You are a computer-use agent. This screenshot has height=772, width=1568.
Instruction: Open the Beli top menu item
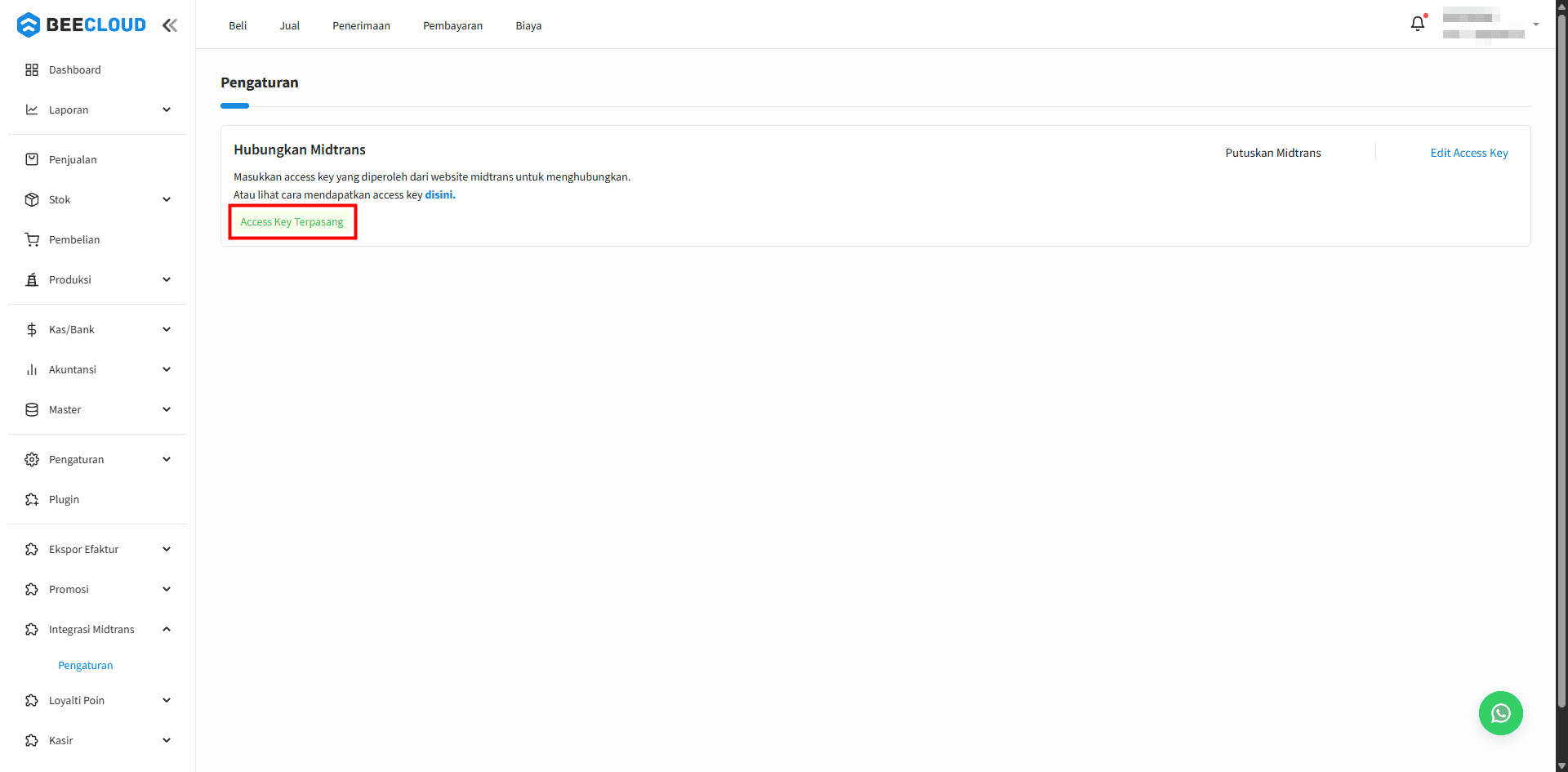[x=238, y=26]
